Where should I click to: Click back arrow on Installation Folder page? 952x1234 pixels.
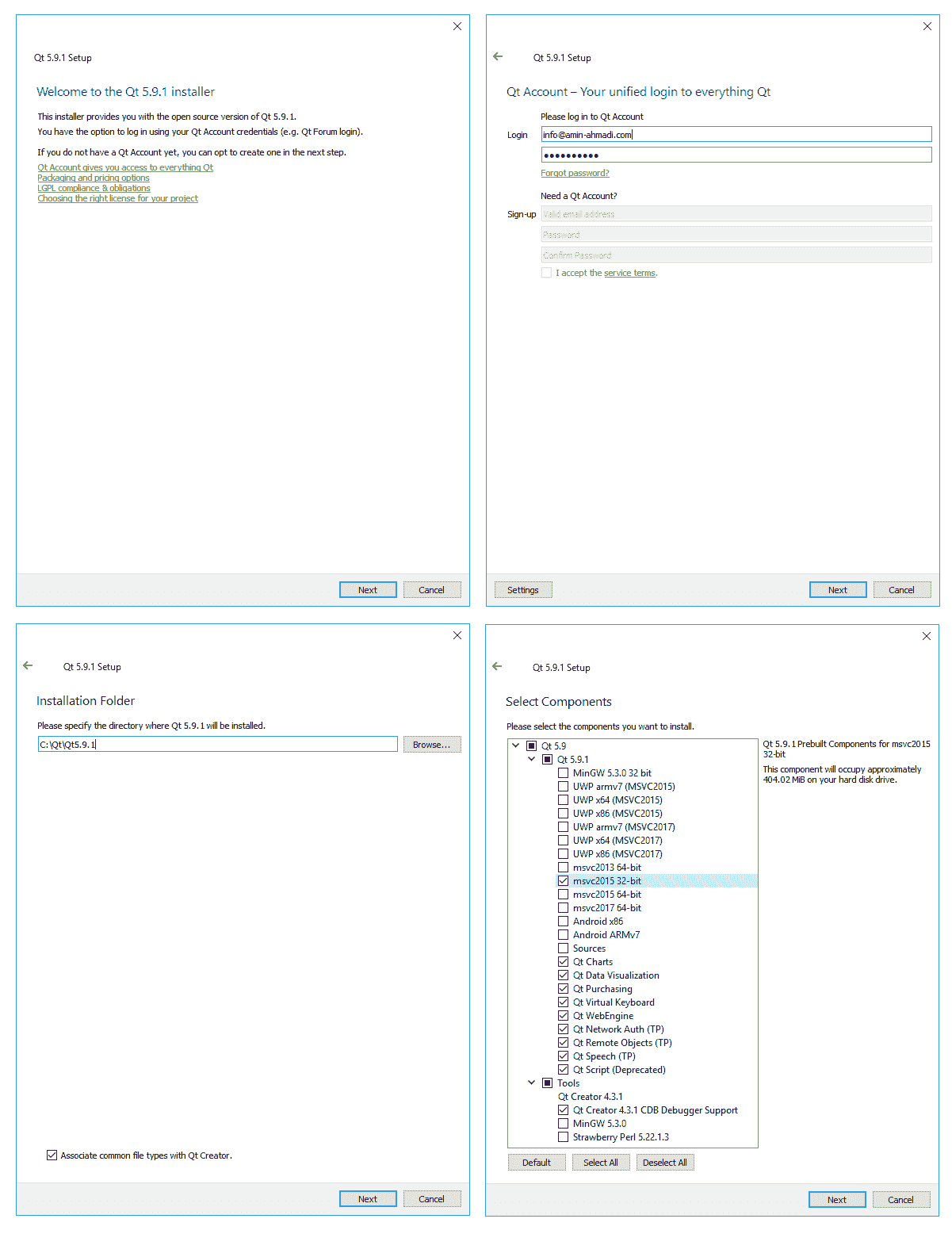[x=28, y=665]
